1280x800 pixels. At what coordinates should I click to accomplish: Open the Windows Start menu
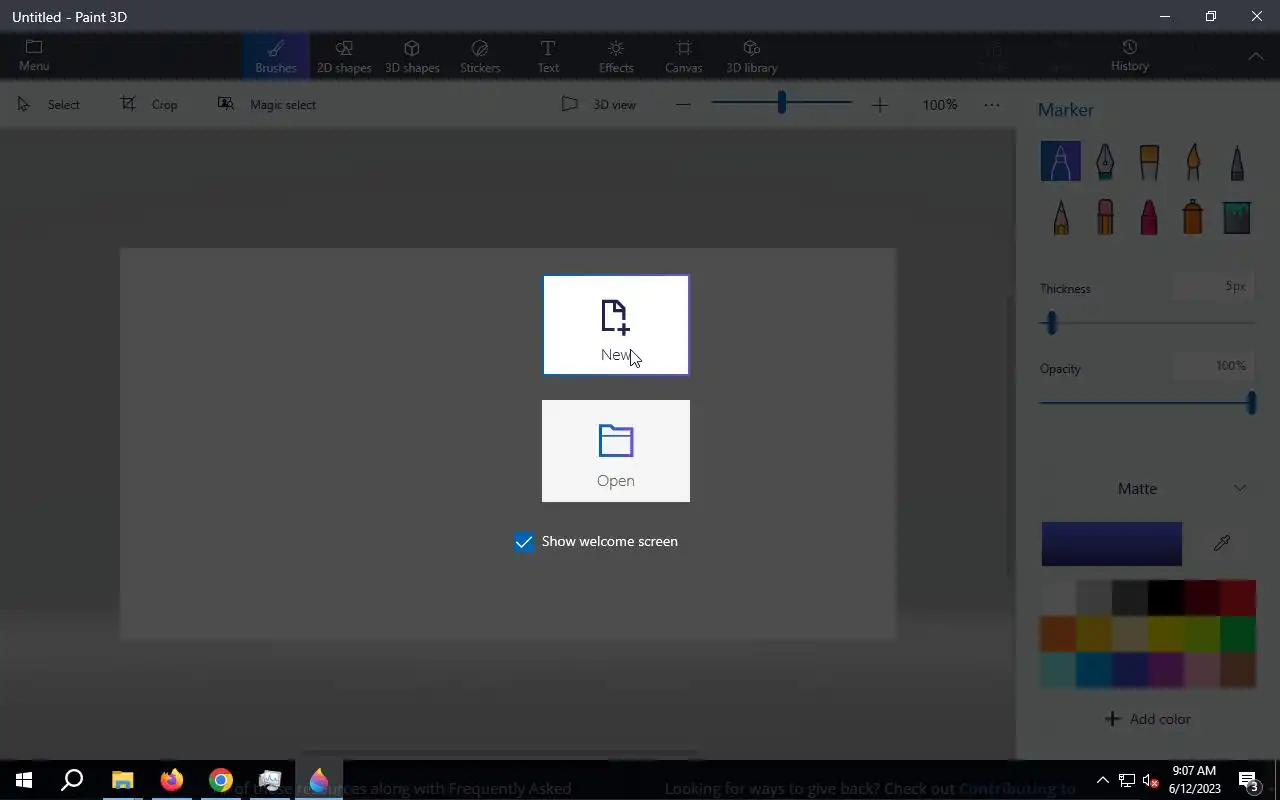coord(24,780)
